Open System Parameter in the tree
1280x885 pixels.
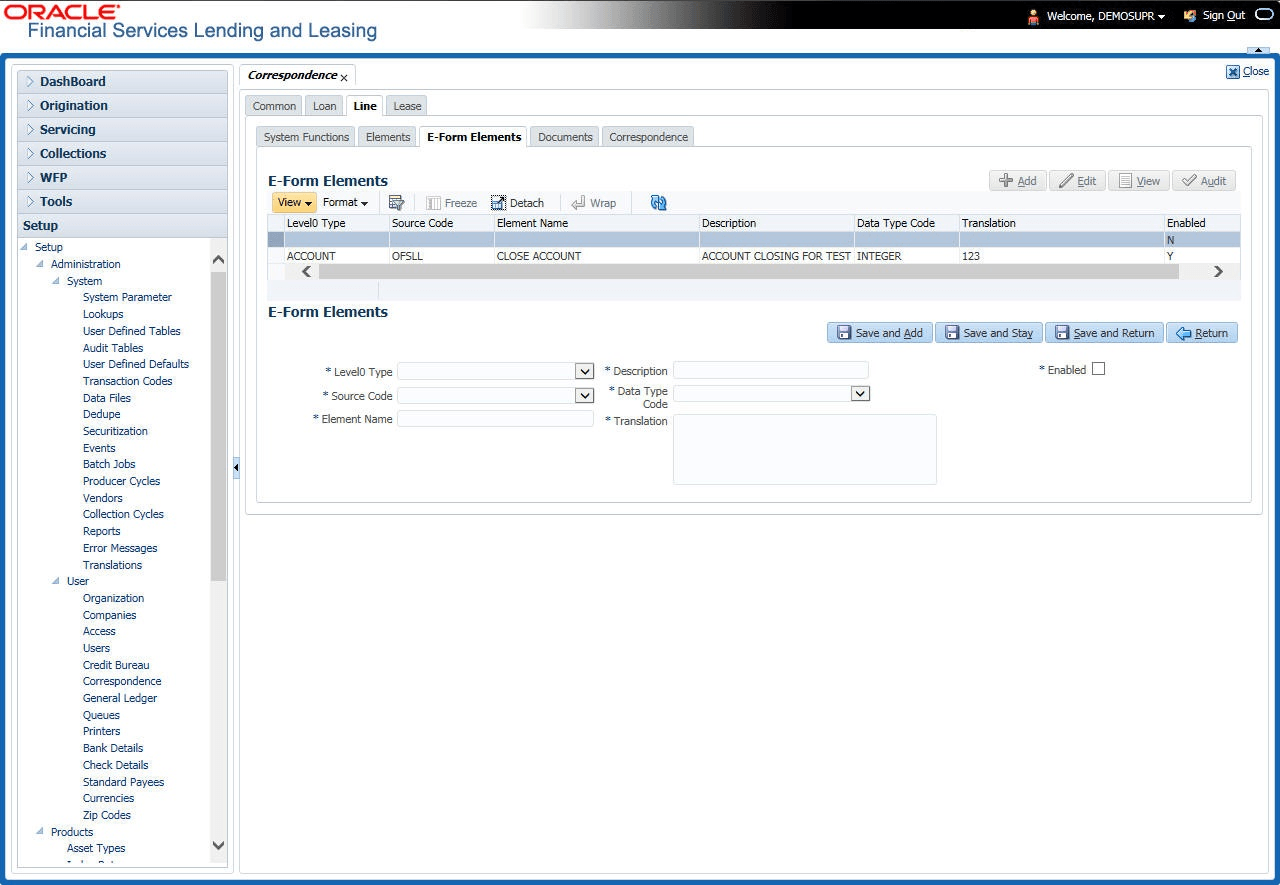point(127,297)
